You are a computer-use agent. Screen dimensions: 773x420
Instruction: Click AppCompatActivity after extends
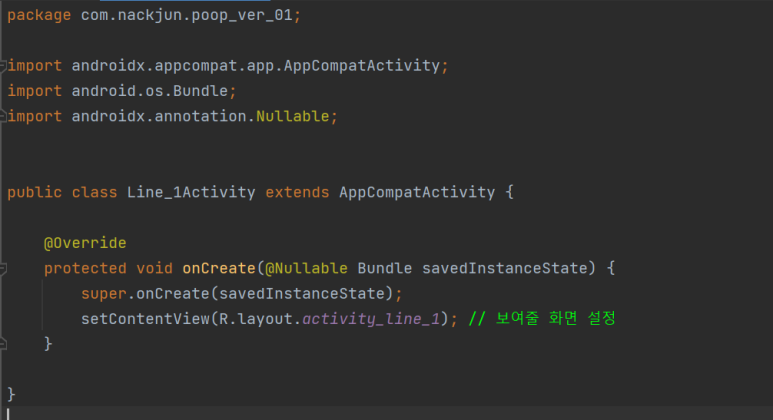click(x=417, y=192)
